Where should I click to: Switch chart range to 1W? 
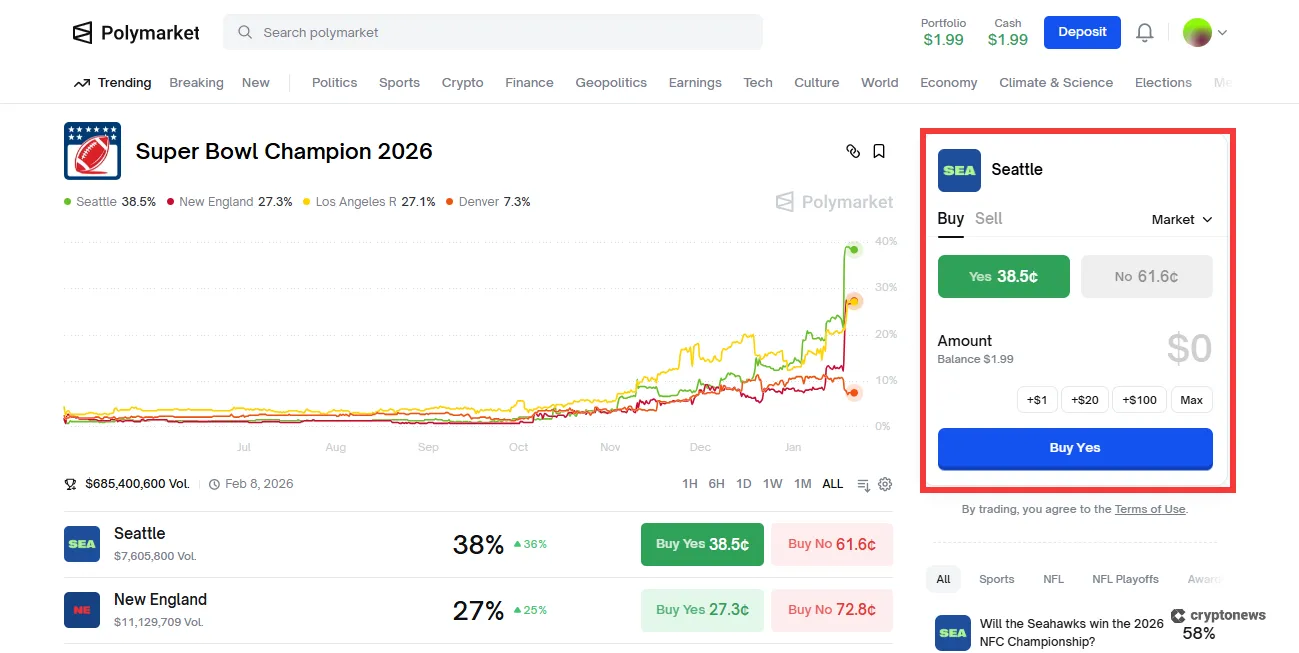(x=772, y=484)
